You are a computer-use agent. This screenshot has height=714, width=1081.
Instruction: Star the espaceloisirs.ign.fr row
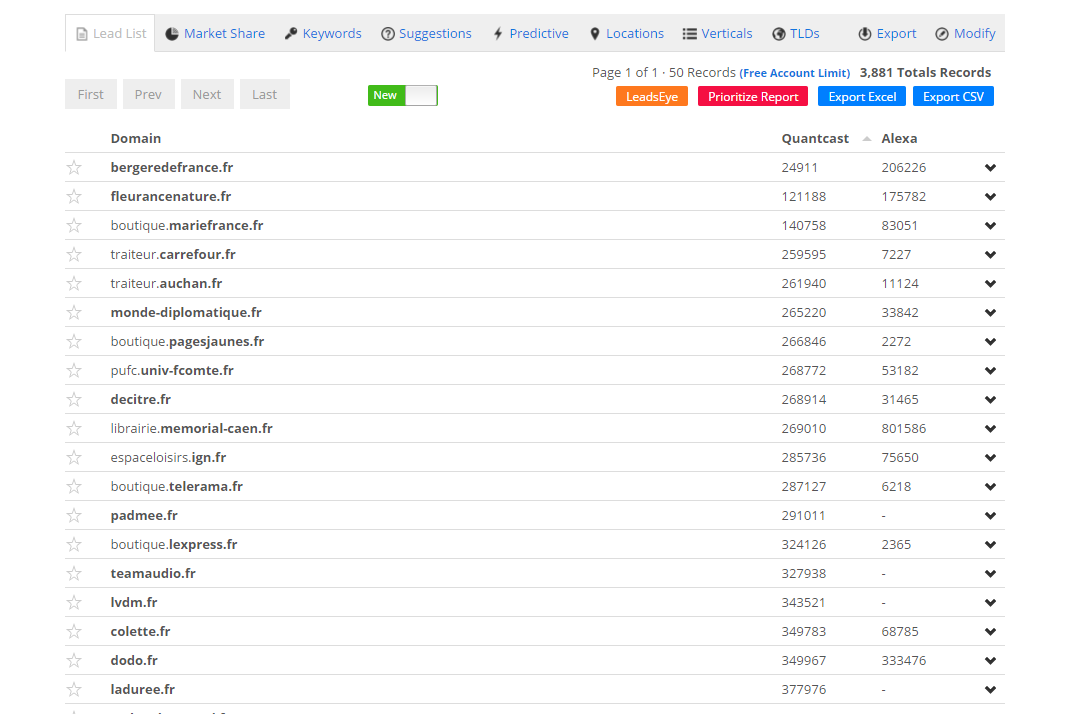(x=74, y=457)
